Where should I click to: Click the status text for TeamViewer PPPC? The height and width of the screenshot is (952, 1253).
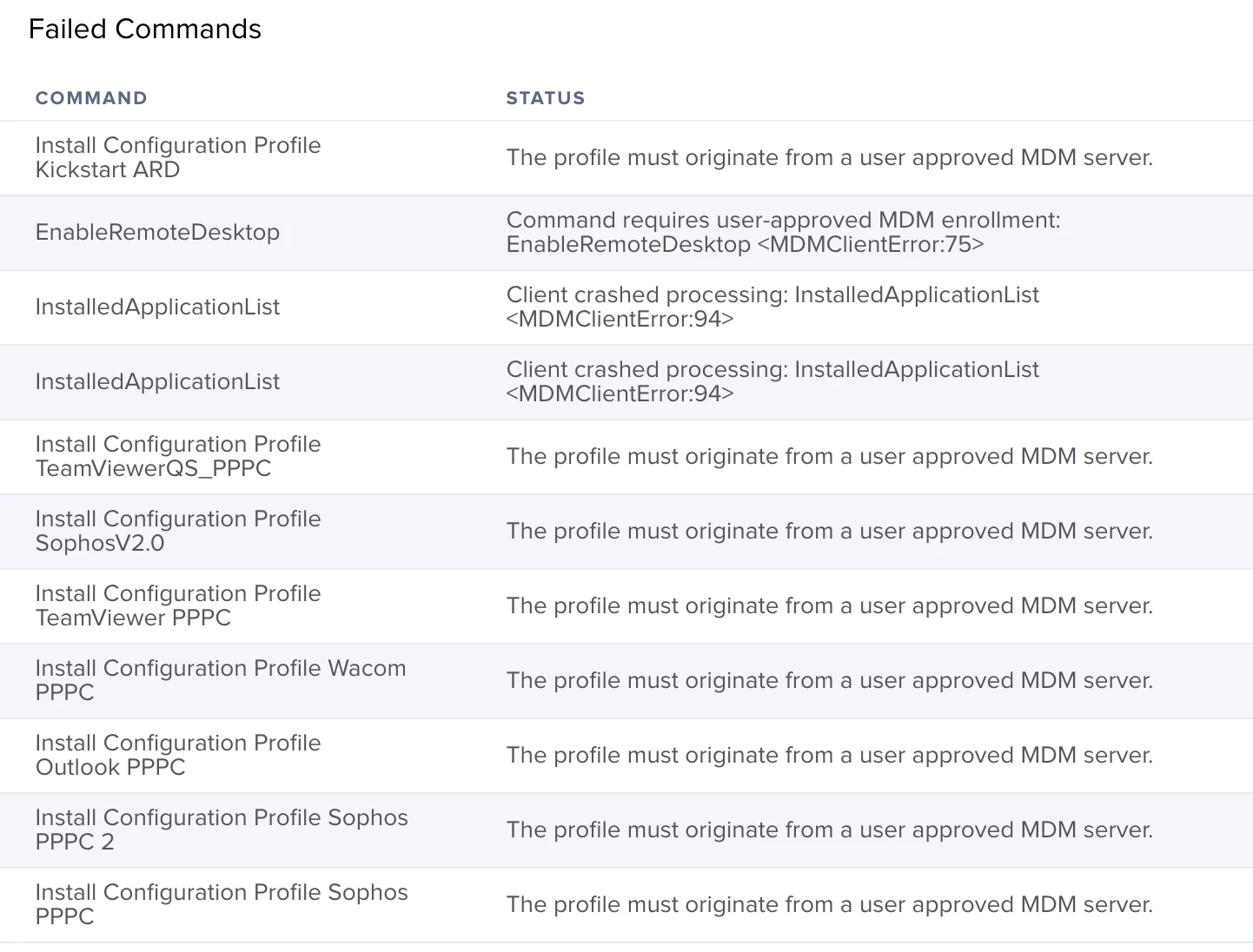point(830,606)
